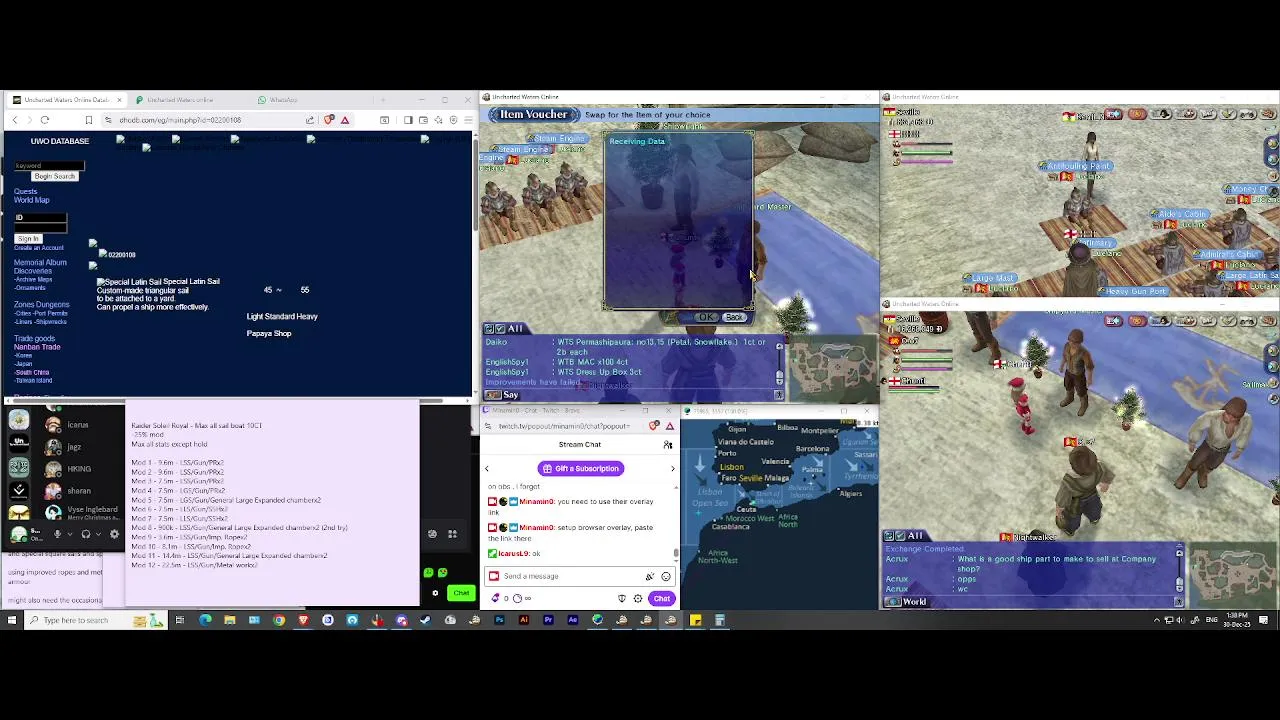Open Adobe Photoshop from the taskbar

[x=499, y=620]
